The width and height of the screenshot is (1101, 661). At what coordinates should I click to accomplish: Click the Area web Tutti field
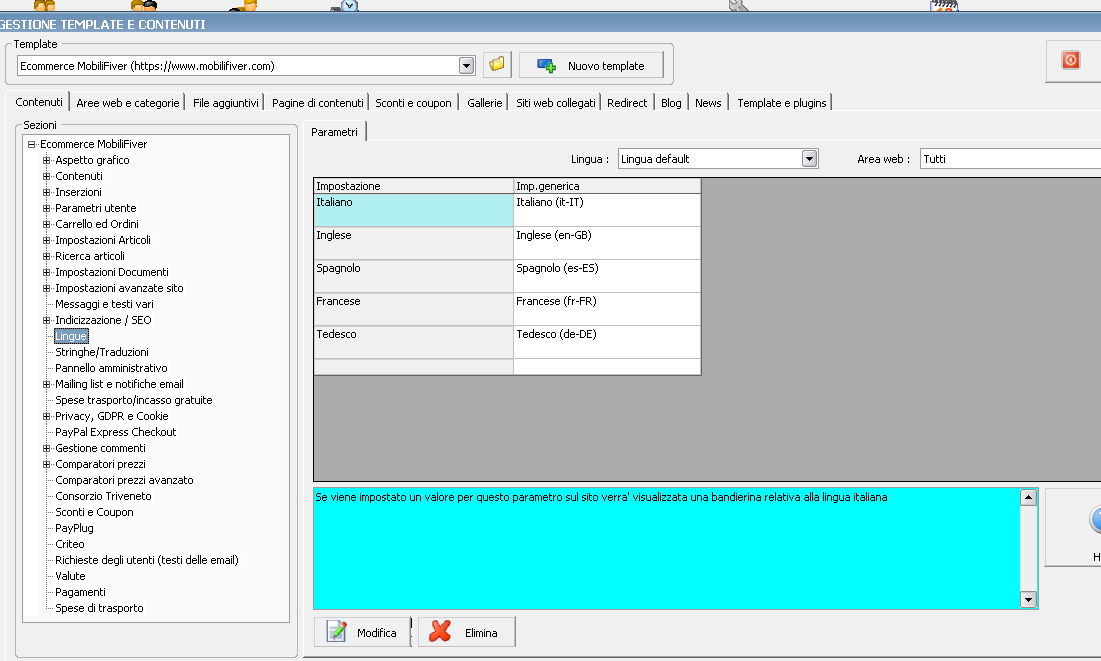(1010, 159)
